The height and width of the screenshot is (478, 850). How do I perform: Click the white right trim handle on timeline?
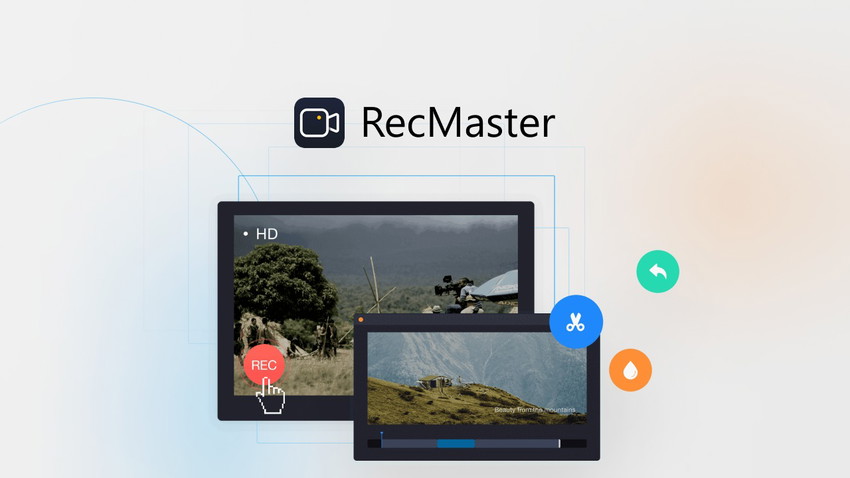click(559, 443)
